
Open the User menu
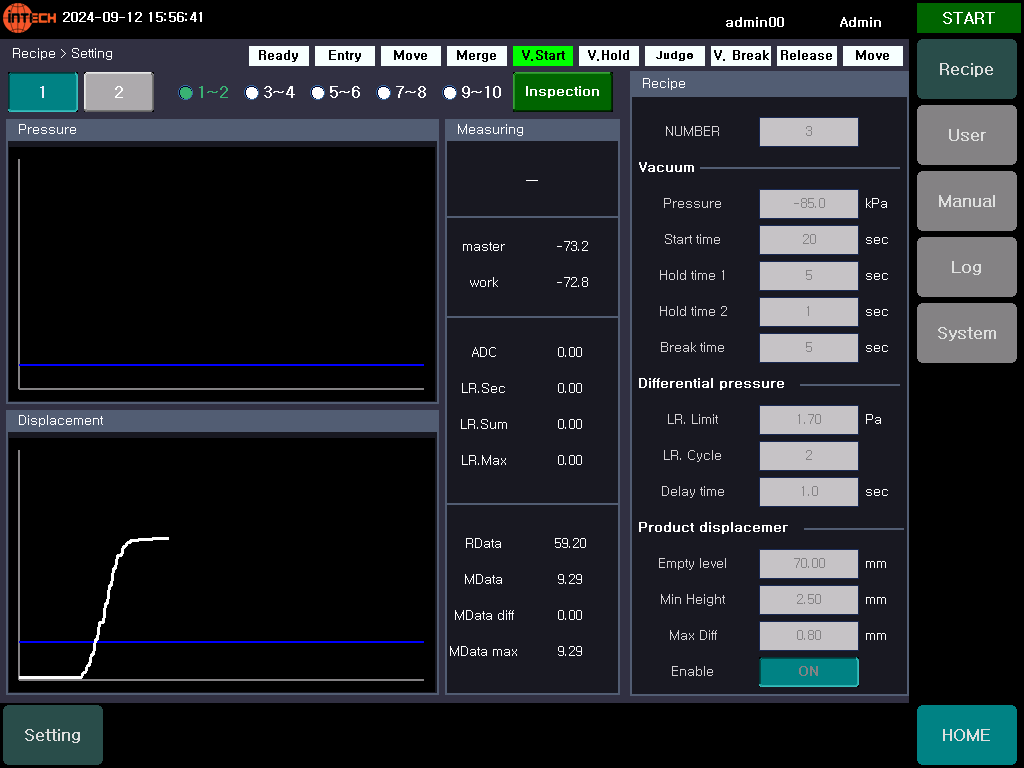tap(966, 135)
